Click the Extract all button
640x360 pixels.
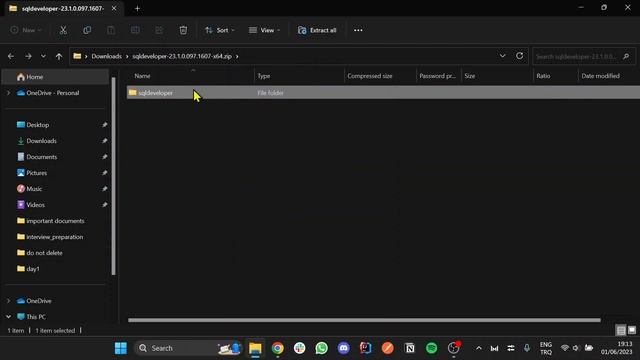(317, 30)
